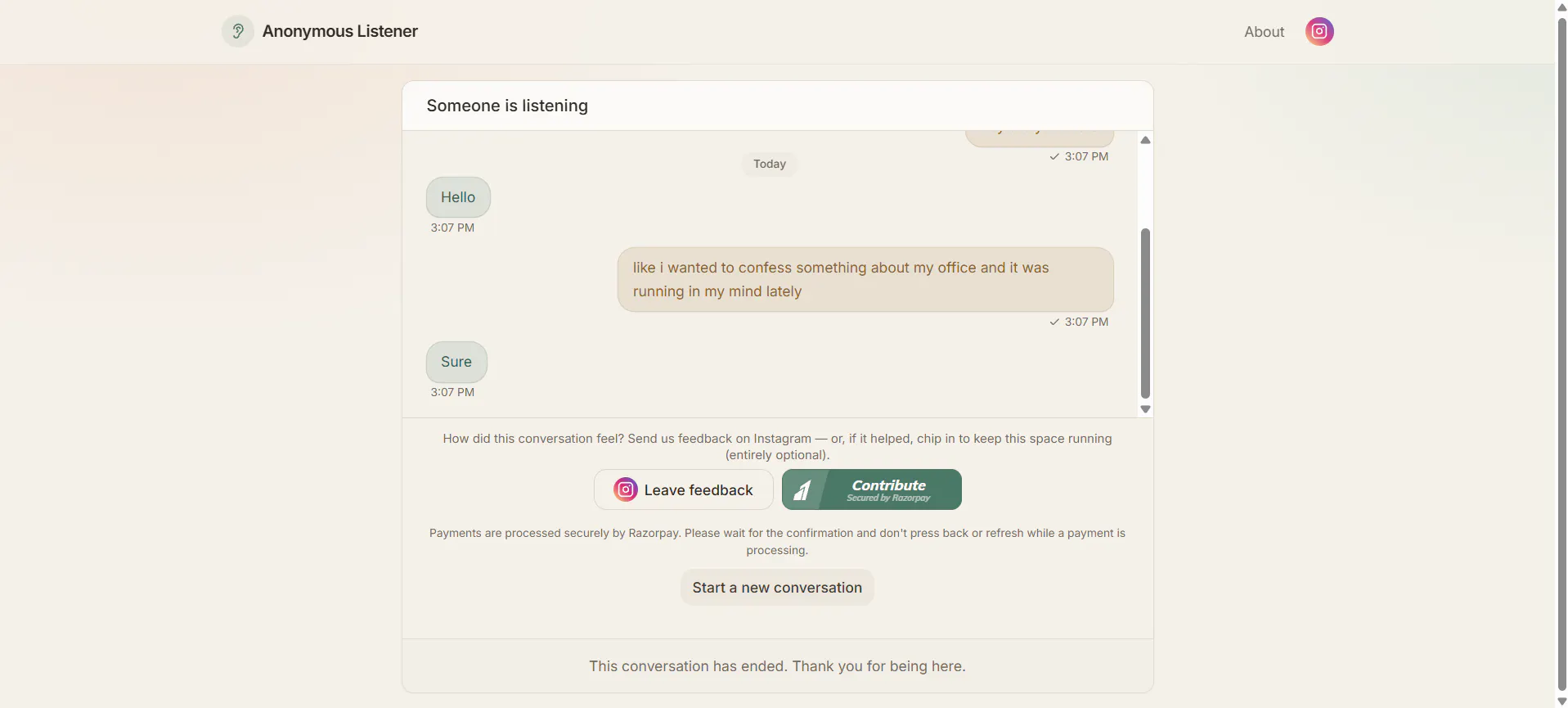Screen dimensions: 1568x708
Task: Click the 3:07 PM timestamp under "Hello"
Action: pyautogui.click(x=452, y=228)
